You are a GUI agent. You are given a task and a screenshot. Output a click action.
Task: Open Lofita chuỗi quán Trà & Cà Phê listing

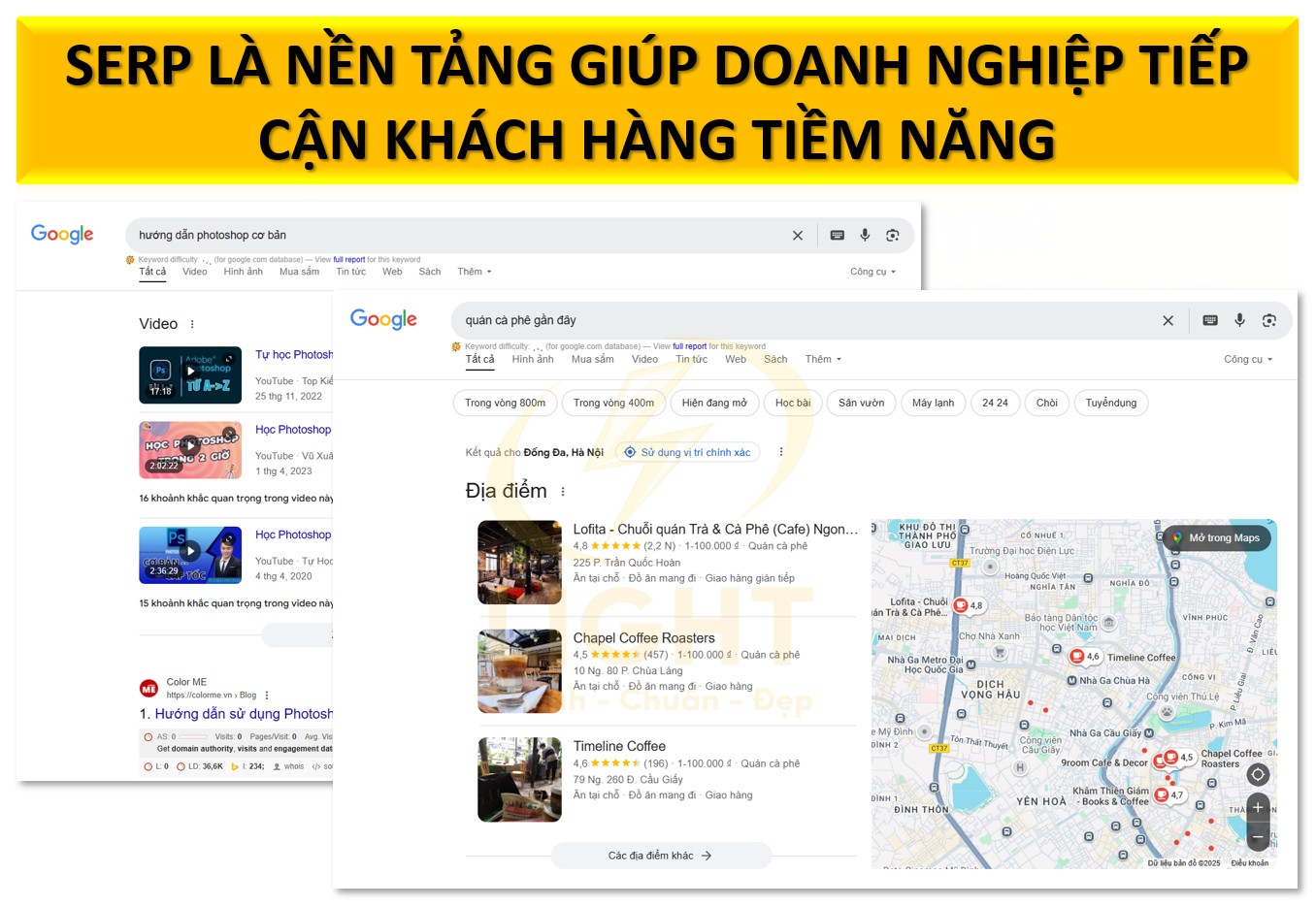(x=715, y=529)
